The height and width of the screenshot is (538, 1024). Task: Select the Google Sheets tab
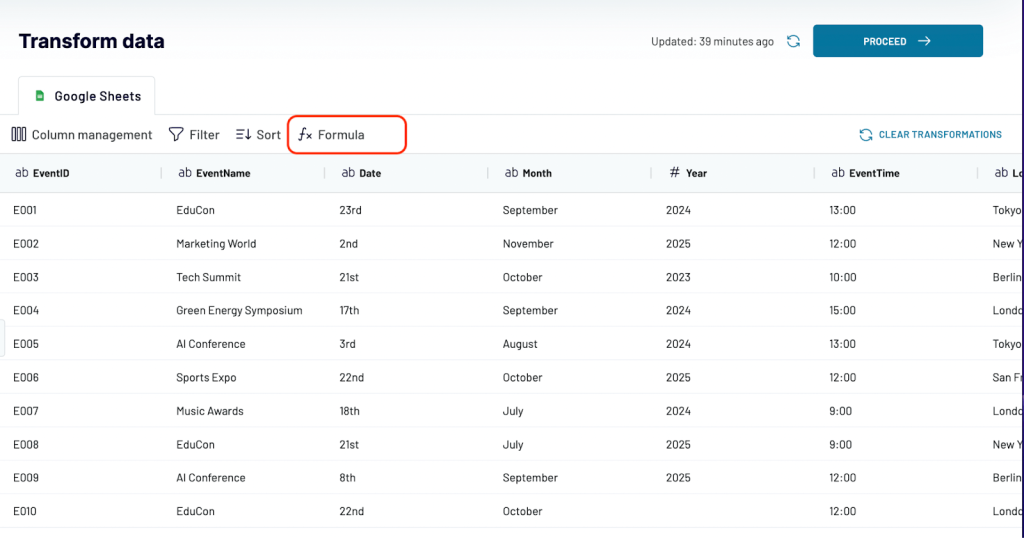tap(87, 96)
